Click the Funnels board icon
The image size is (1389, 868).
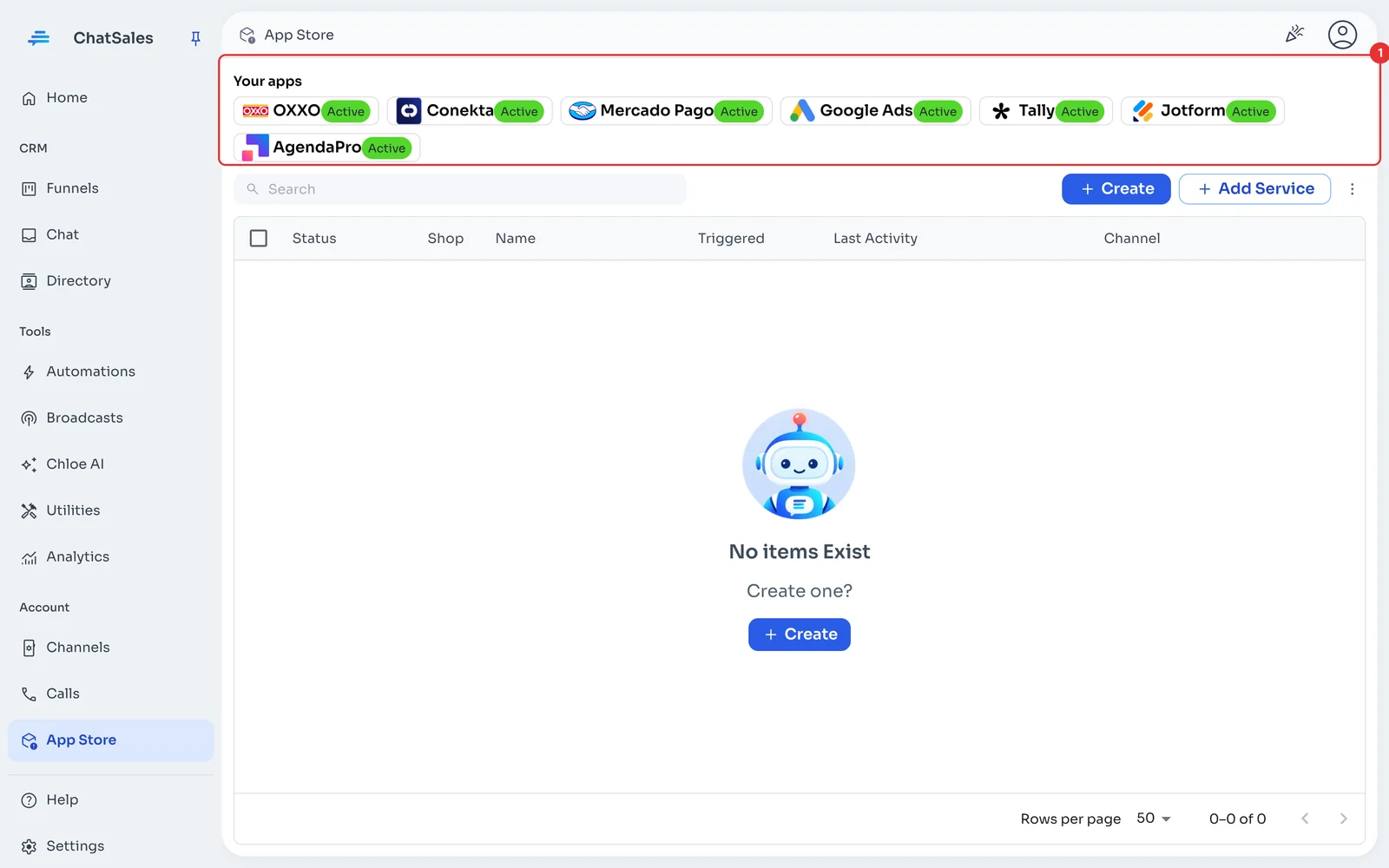tap(29, 188)
